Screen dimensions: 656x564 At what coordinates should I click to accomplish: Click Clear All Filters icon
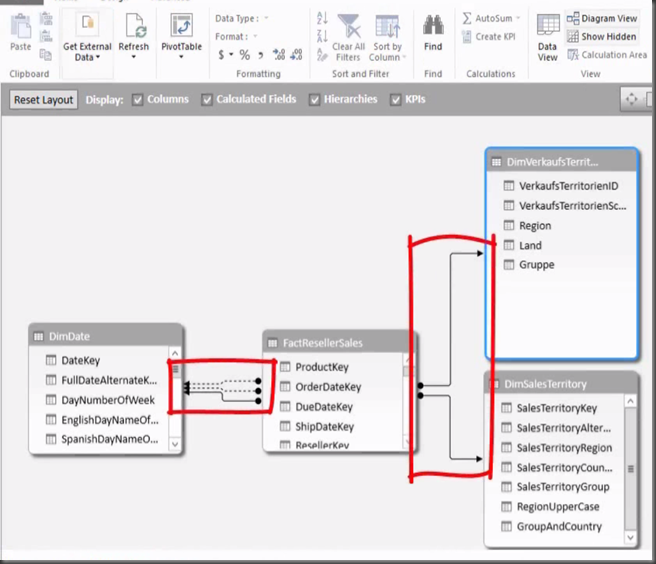[349, 26]
